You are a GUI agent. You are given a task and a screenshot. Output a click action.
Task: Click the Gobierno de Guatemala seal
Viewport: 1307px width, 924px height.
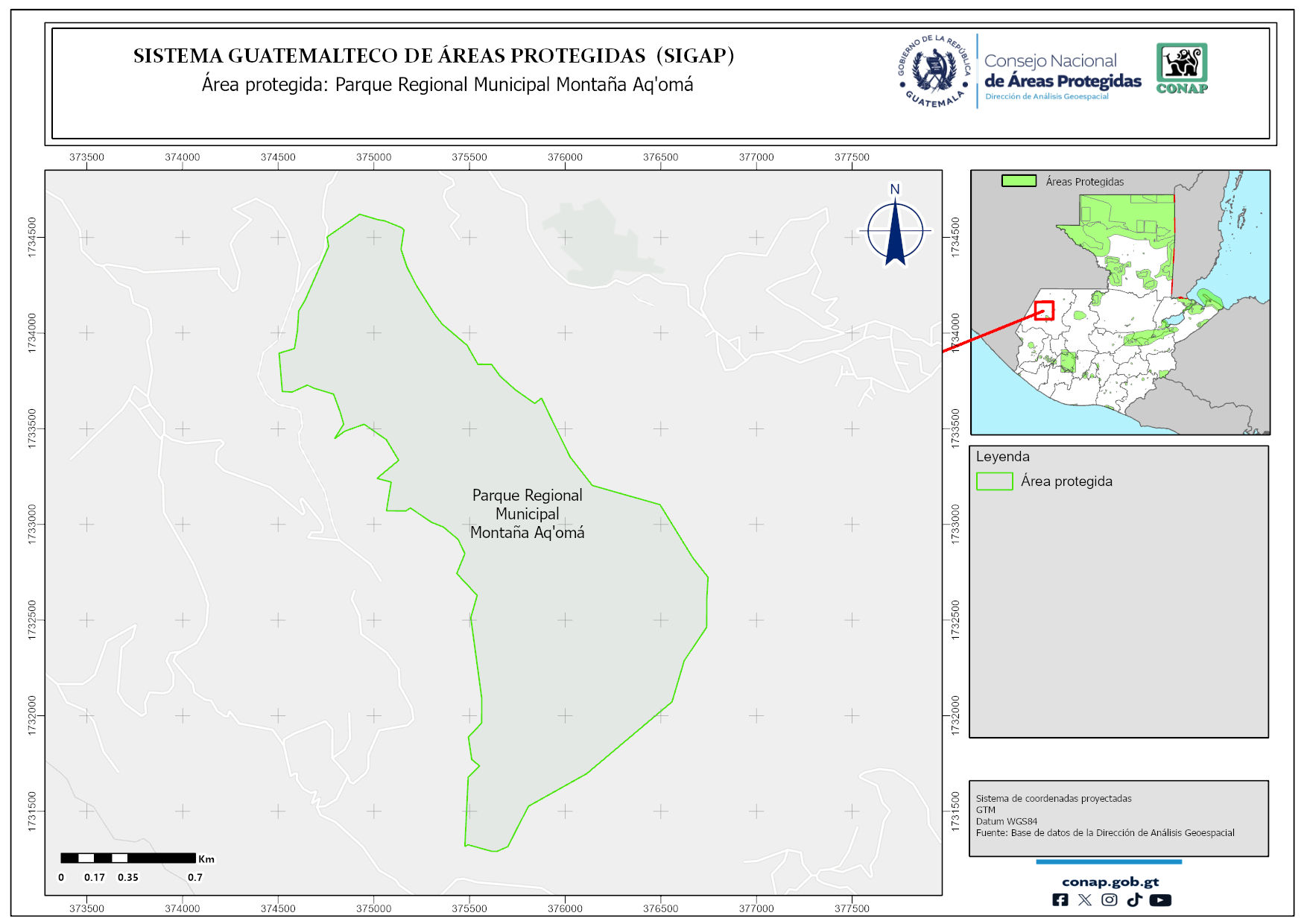(x=934, y=71)
